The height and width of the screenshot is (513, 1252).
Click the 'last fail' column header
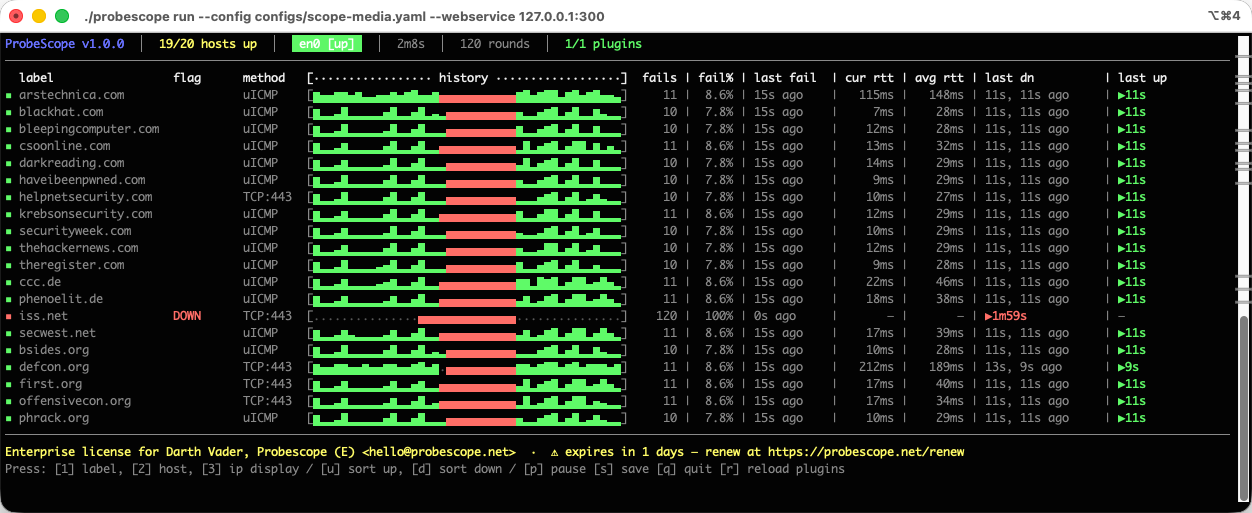(x=785, y=78)
